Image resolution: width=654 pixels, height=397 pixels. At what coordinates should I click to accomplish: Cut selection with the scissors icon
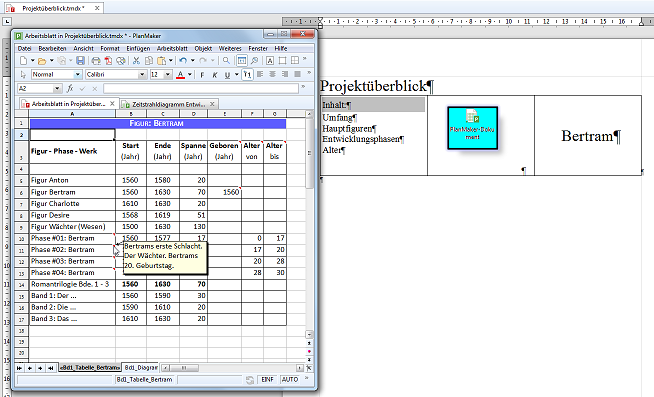[x=136, y=61]
